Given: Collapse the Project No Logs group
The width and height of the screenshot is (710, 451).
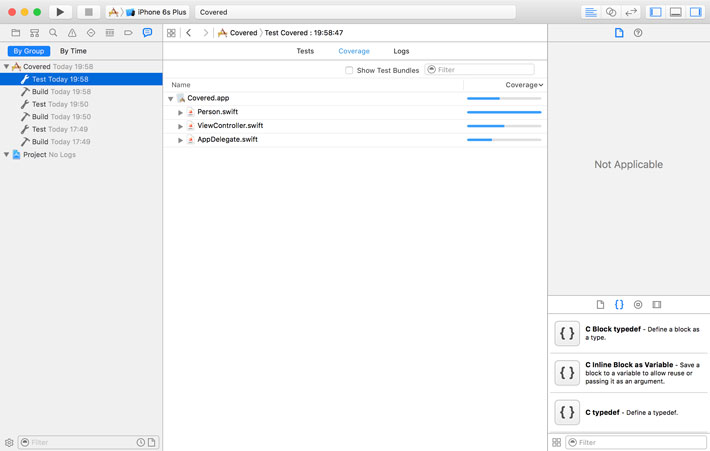Looking at the screenshot, I should pyautogui.click(x=6, y=154).
